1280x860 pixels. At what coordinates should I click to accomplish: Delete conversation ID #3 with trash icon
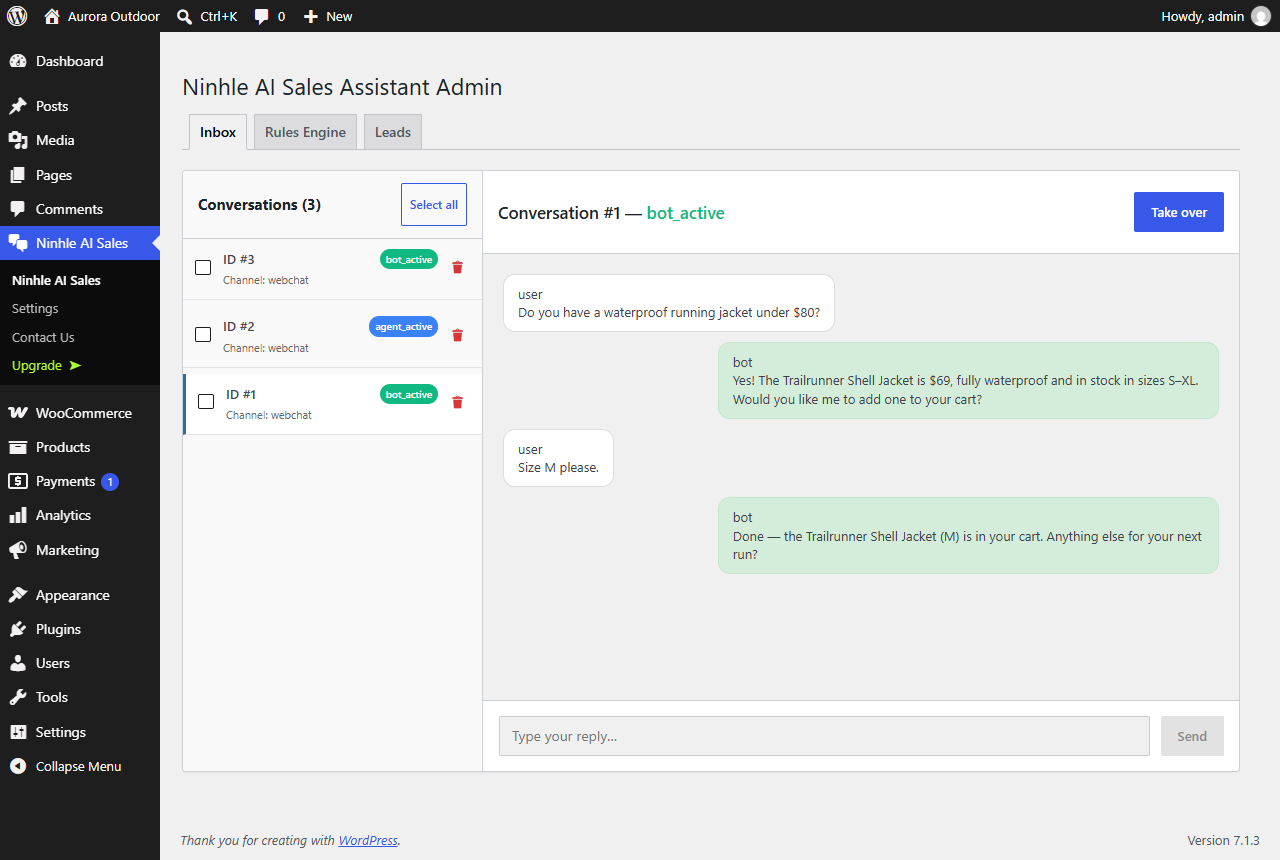(x=458, y=267)
